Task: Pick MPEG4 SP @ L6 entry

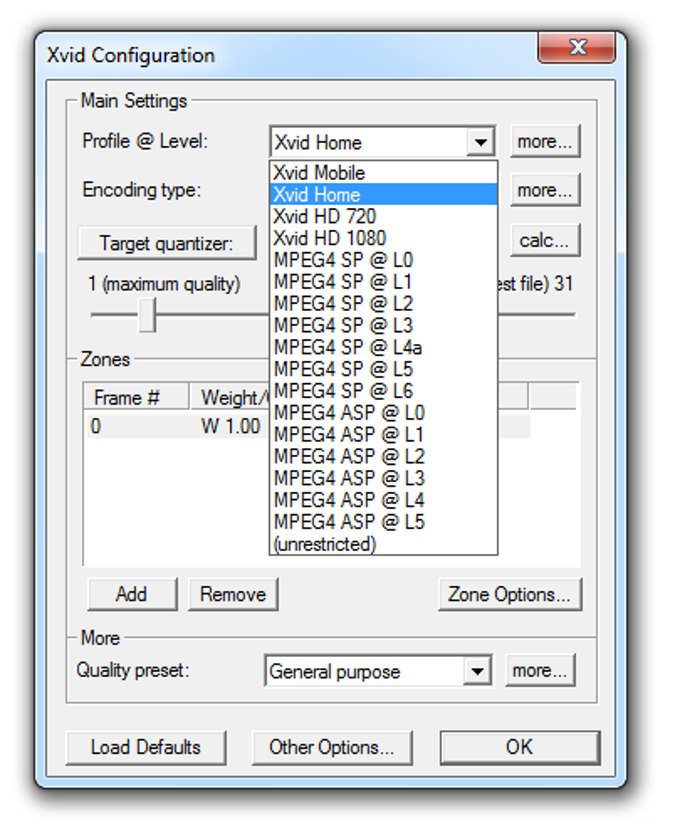Action: (x=383, y=391)
